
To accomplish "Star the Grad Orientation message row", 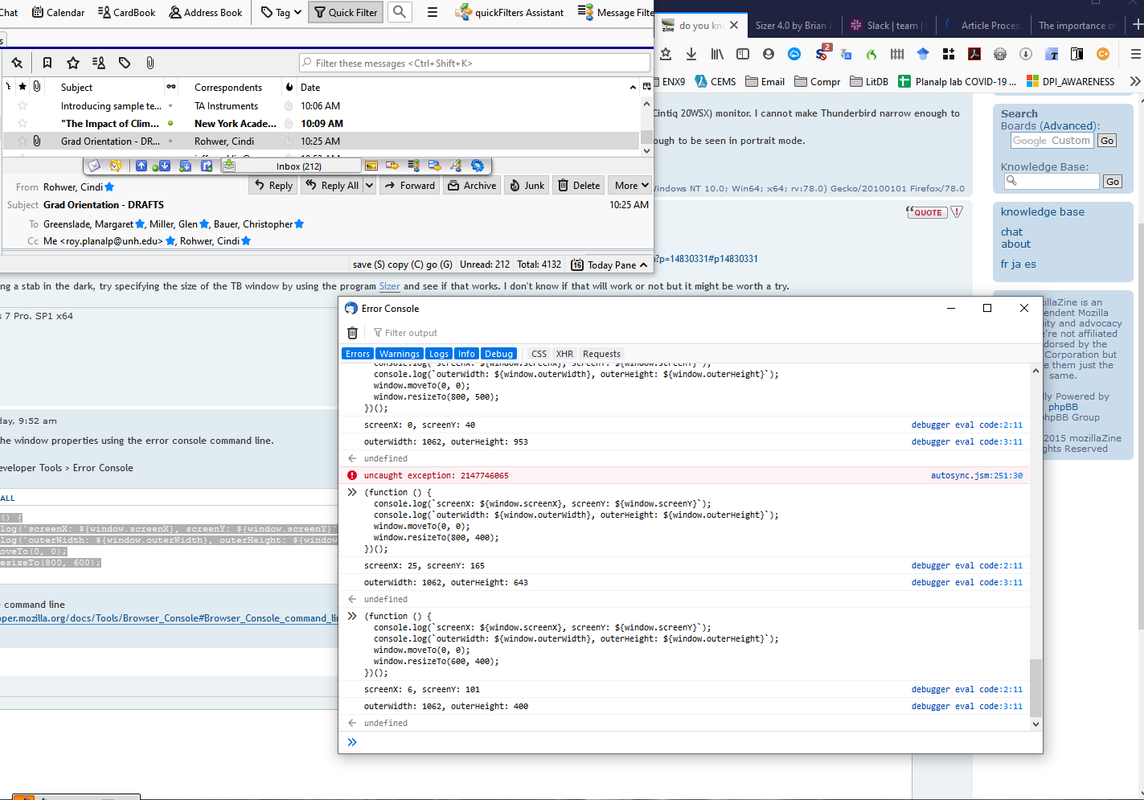I will click(x=23, y=141).
